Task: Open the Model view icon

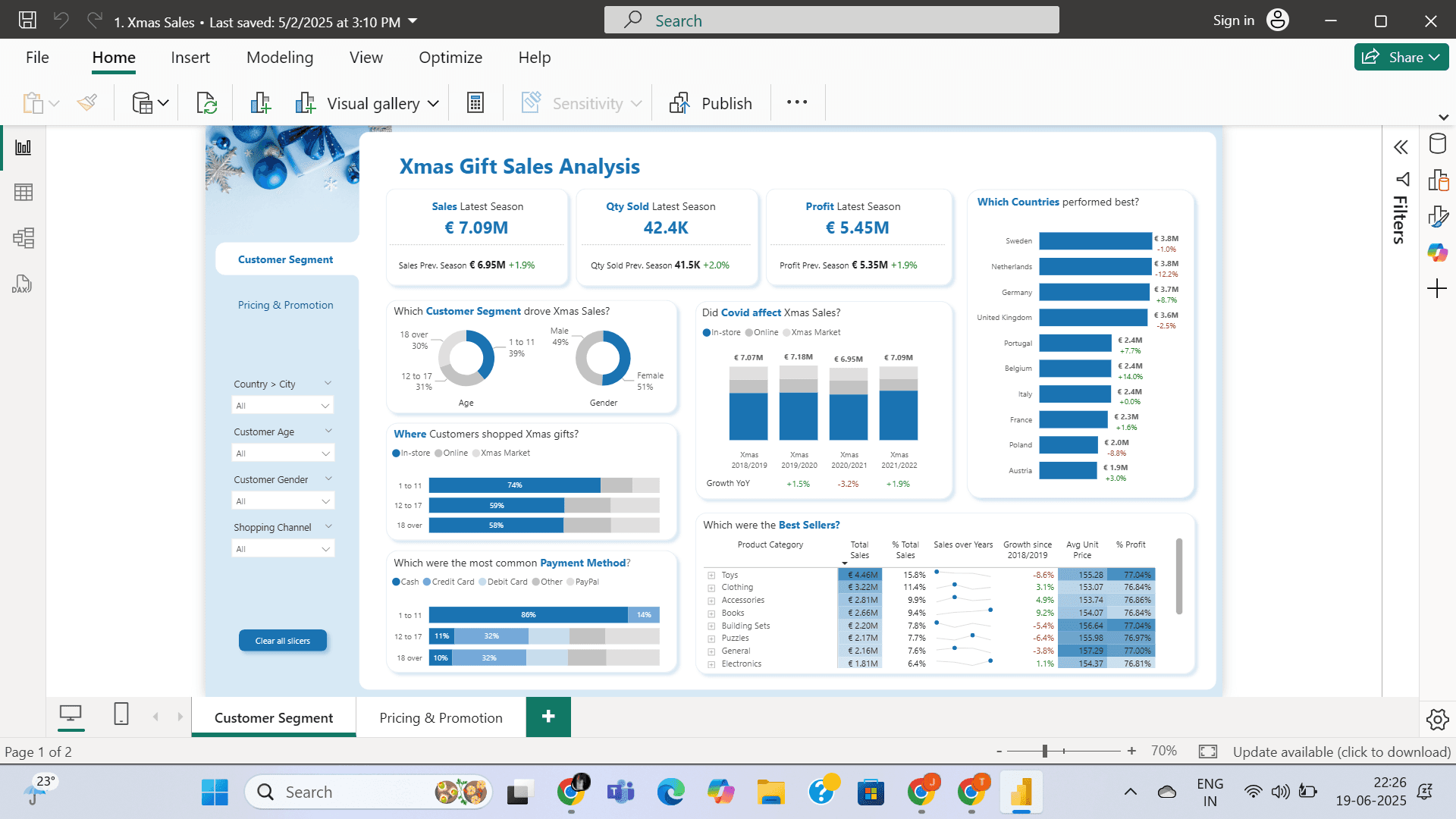Action: coord(24,238)
